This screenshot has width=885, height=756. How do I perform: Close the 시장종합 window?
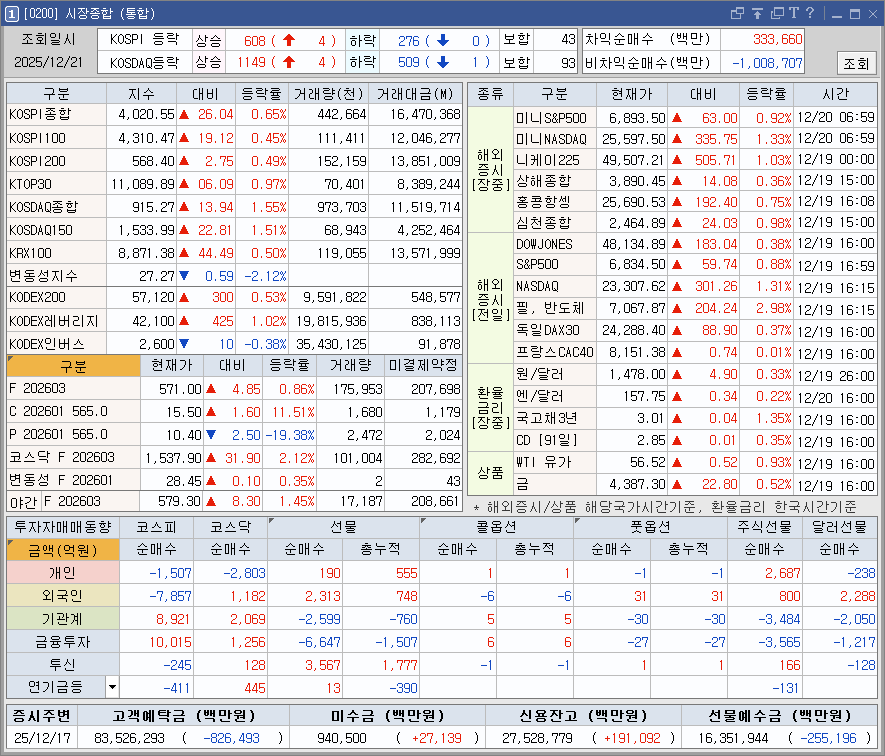point(873,15)
